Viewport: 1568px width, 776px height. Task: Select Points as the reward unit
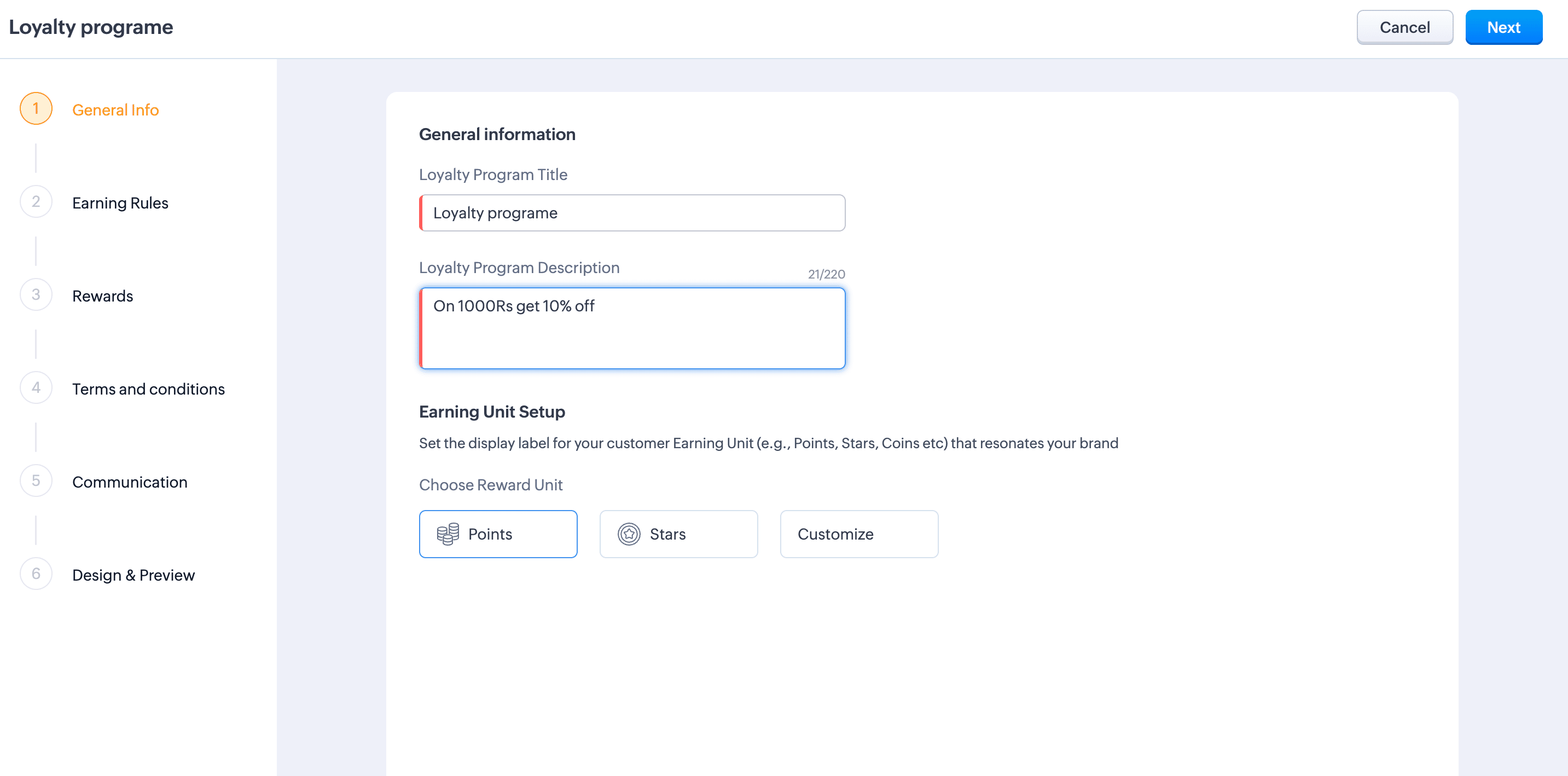coord(498,534)
